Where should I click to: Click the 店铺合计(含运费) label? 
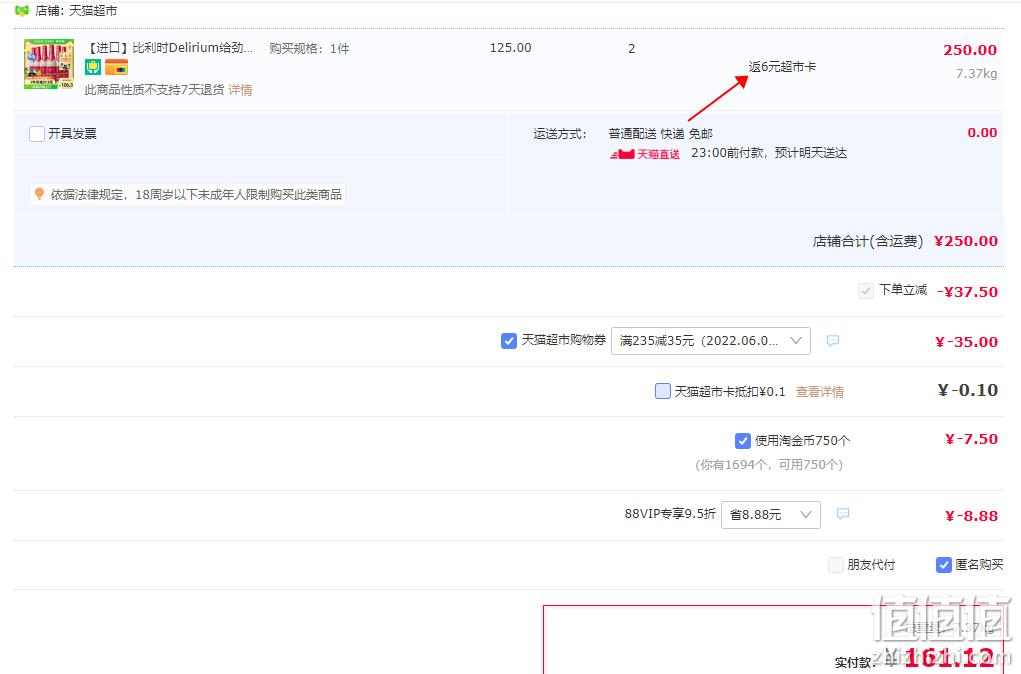tap(867, 242)
